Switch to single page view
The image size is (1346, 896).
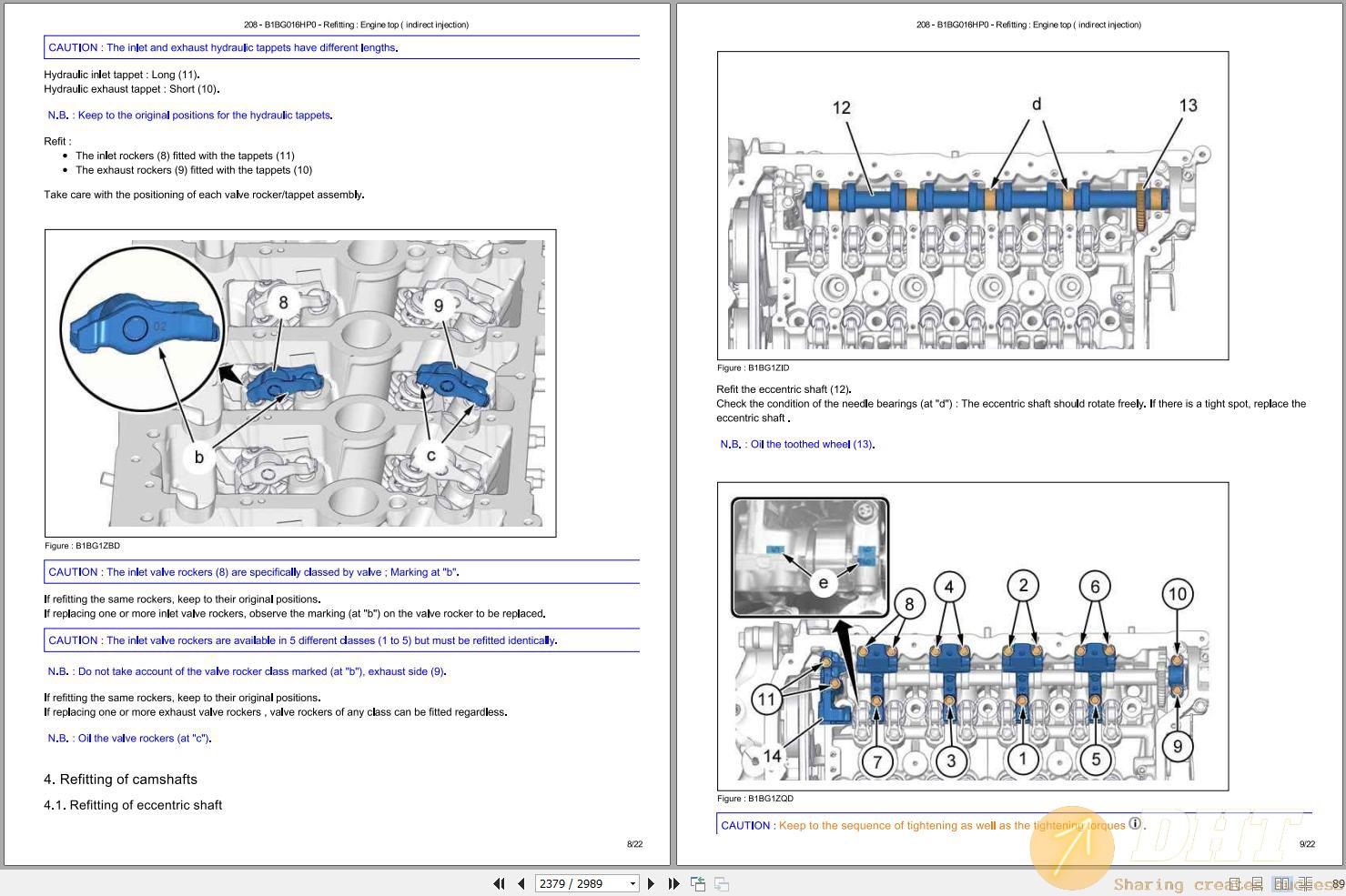click(1235, 884)
